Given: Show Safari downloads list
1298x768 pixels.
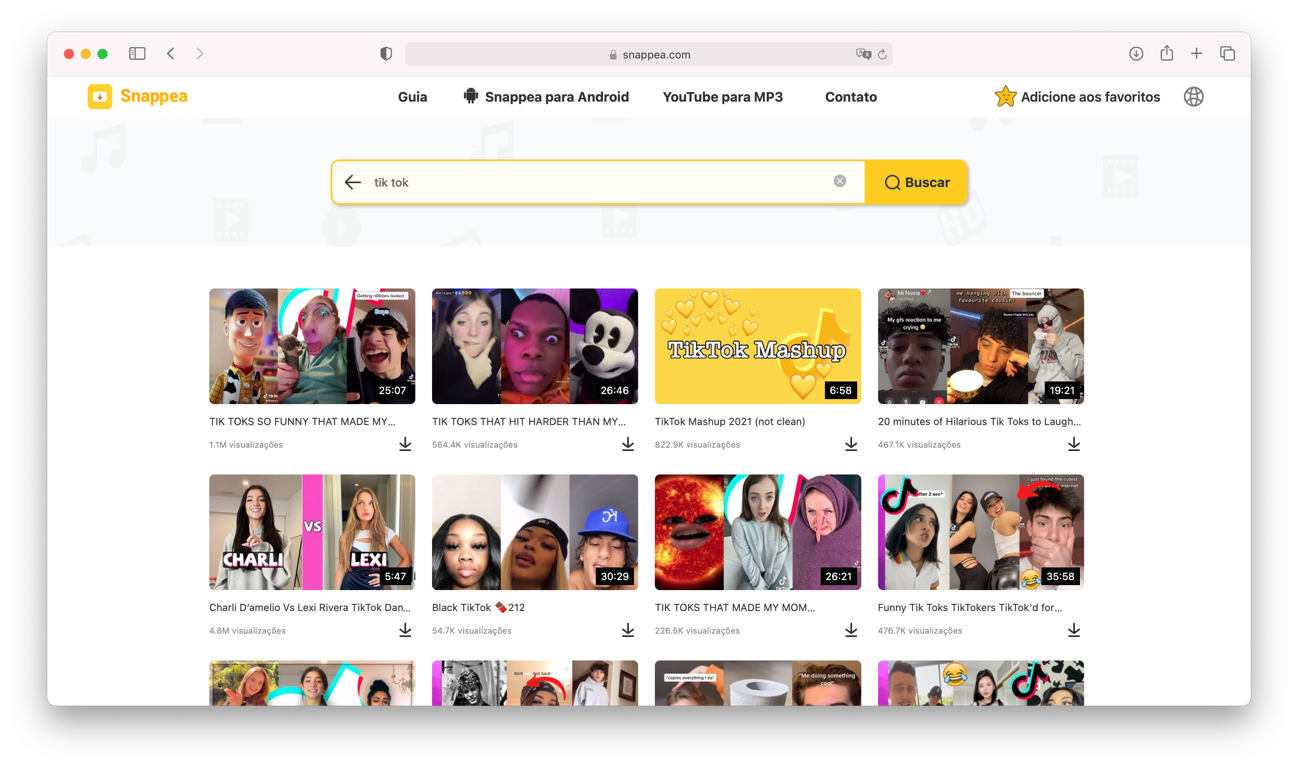Looking at the screenshot, I should click(1136, 54).
